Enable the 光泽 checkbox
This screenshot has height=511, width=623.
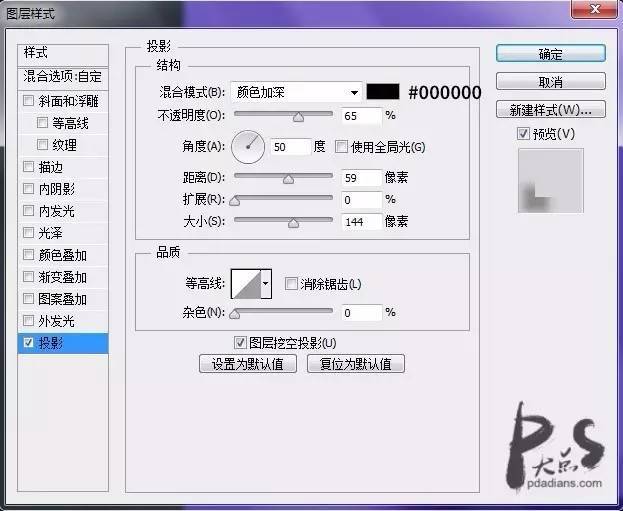(28, 232)
